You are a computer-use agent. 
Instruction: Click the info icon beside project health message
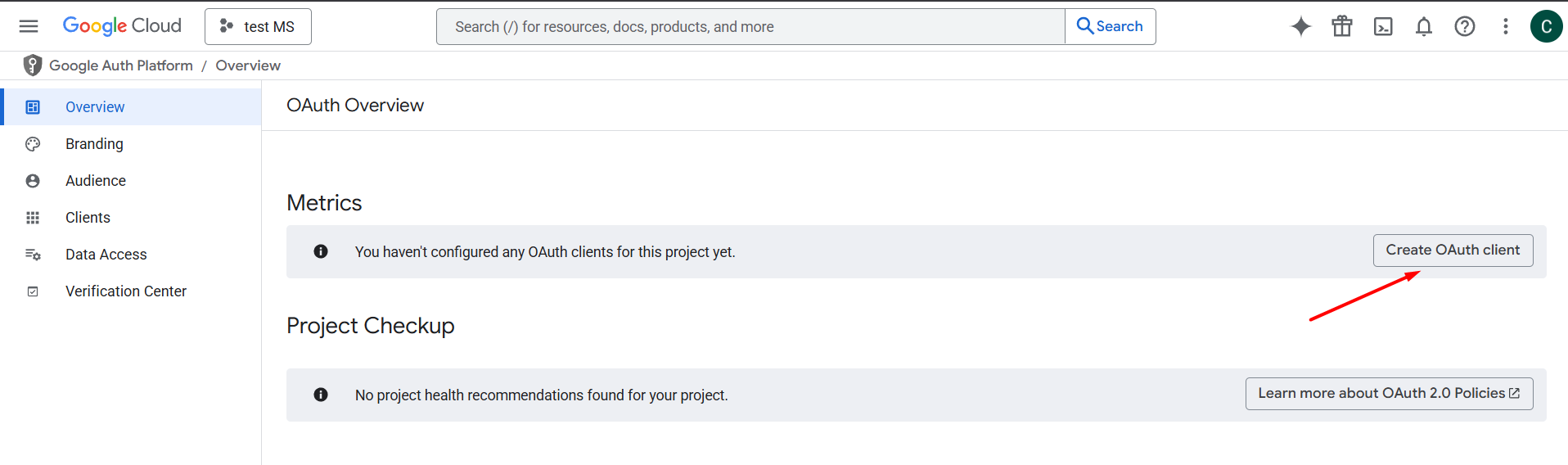(321, 395)
